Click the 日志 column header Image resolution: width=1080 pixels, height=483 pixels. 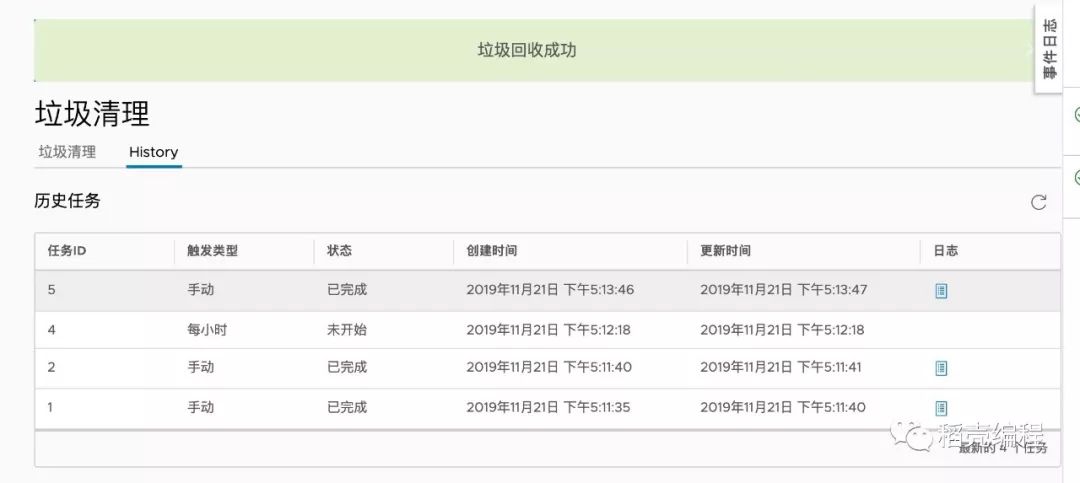[x=945, y=250]
